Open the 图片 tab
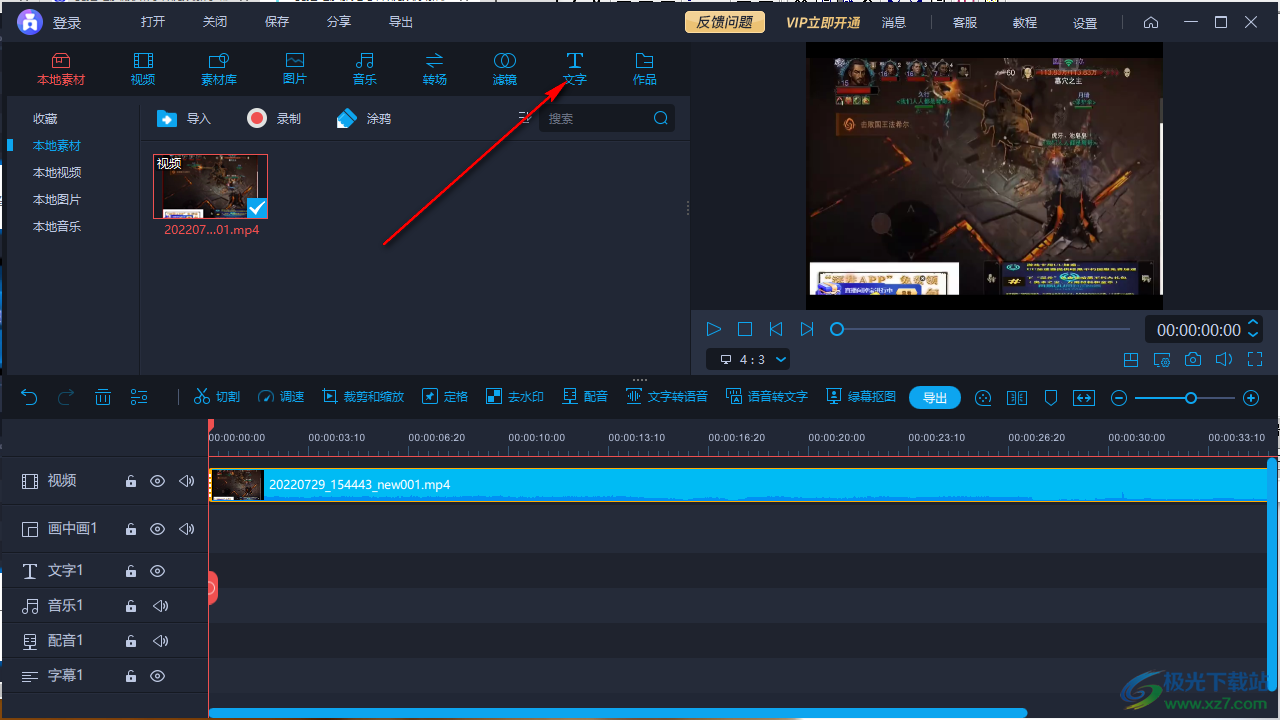The width and height of the screenshot is (1280, 720). (x=295, y=69)
